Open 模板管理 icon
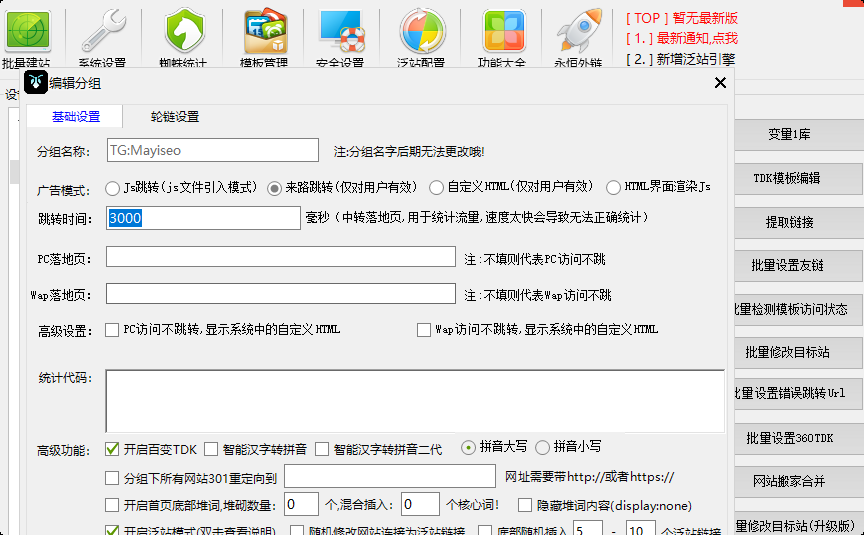This screenshot has height=535, width=864. tap(265, 31)
